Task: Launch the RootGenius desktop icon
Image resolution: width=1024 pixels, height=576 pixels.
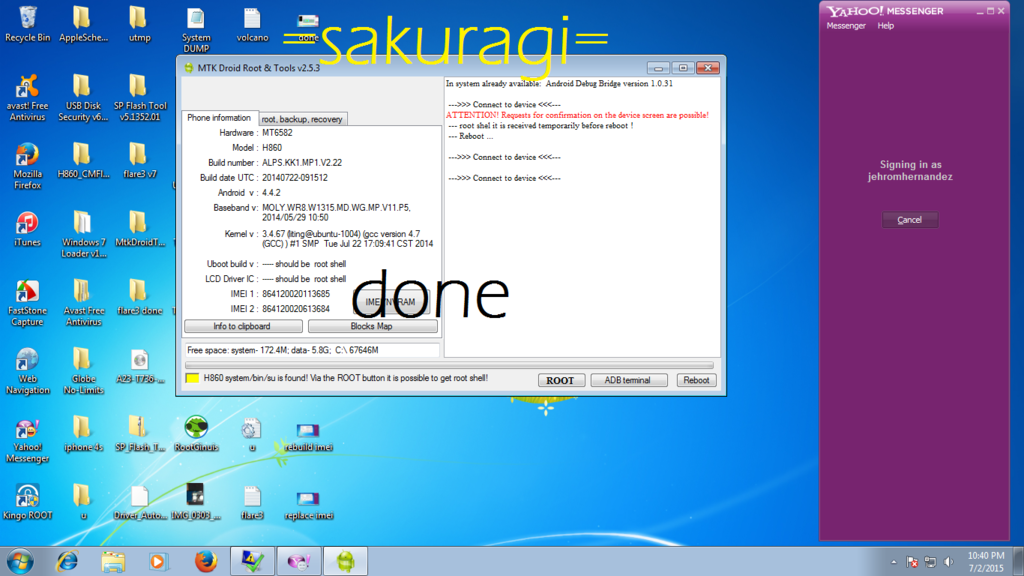Action: pos(196,430)
